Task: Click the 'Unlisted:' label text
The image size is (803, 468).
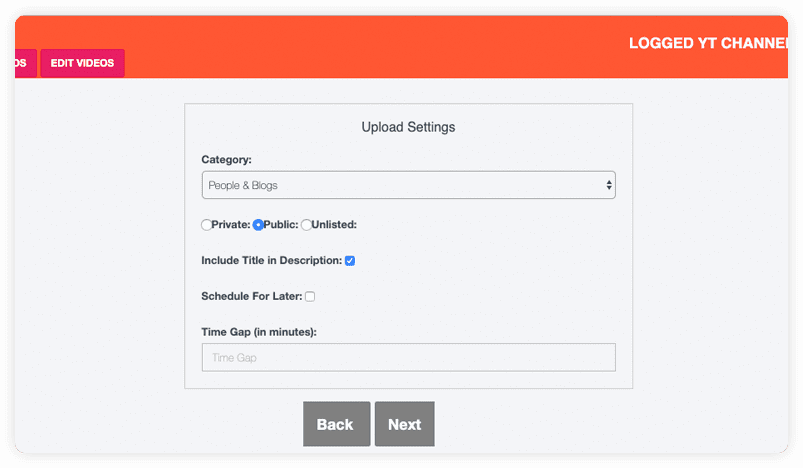Action: 334,225
